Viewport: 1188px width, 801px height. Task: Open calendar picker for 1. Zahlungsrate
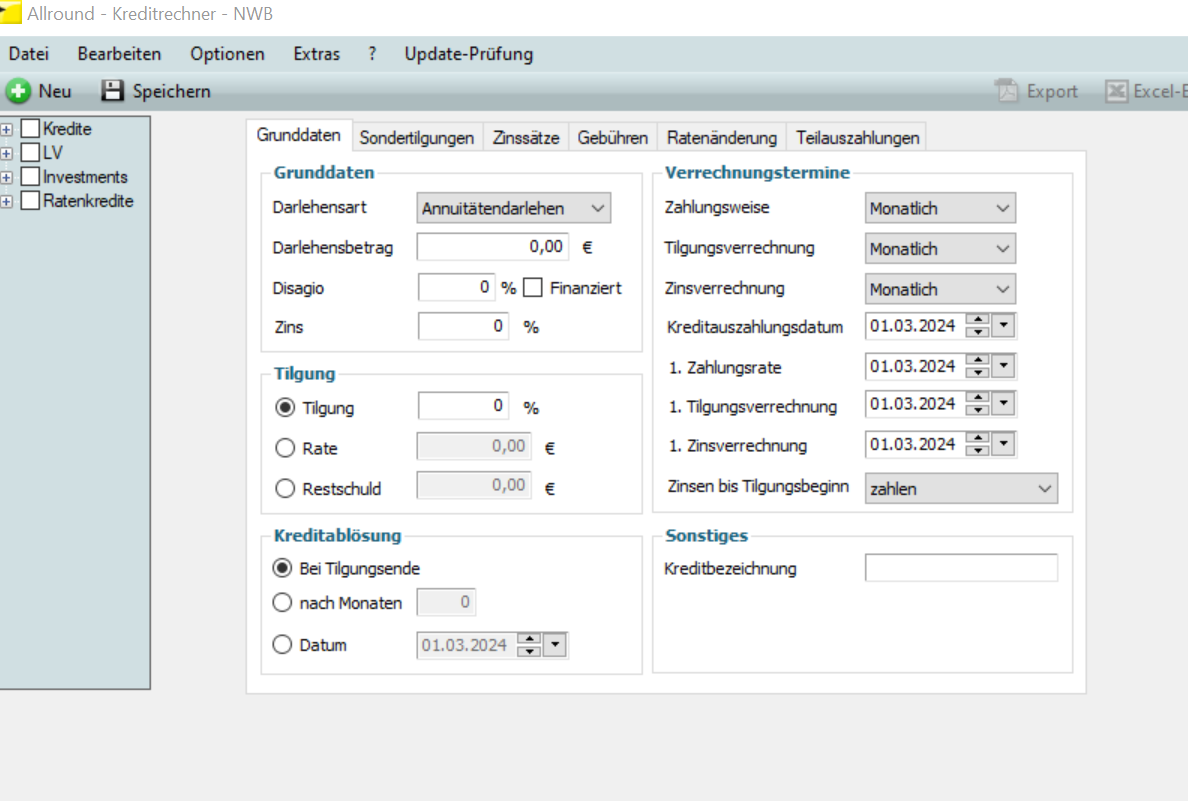(1004, 367)
